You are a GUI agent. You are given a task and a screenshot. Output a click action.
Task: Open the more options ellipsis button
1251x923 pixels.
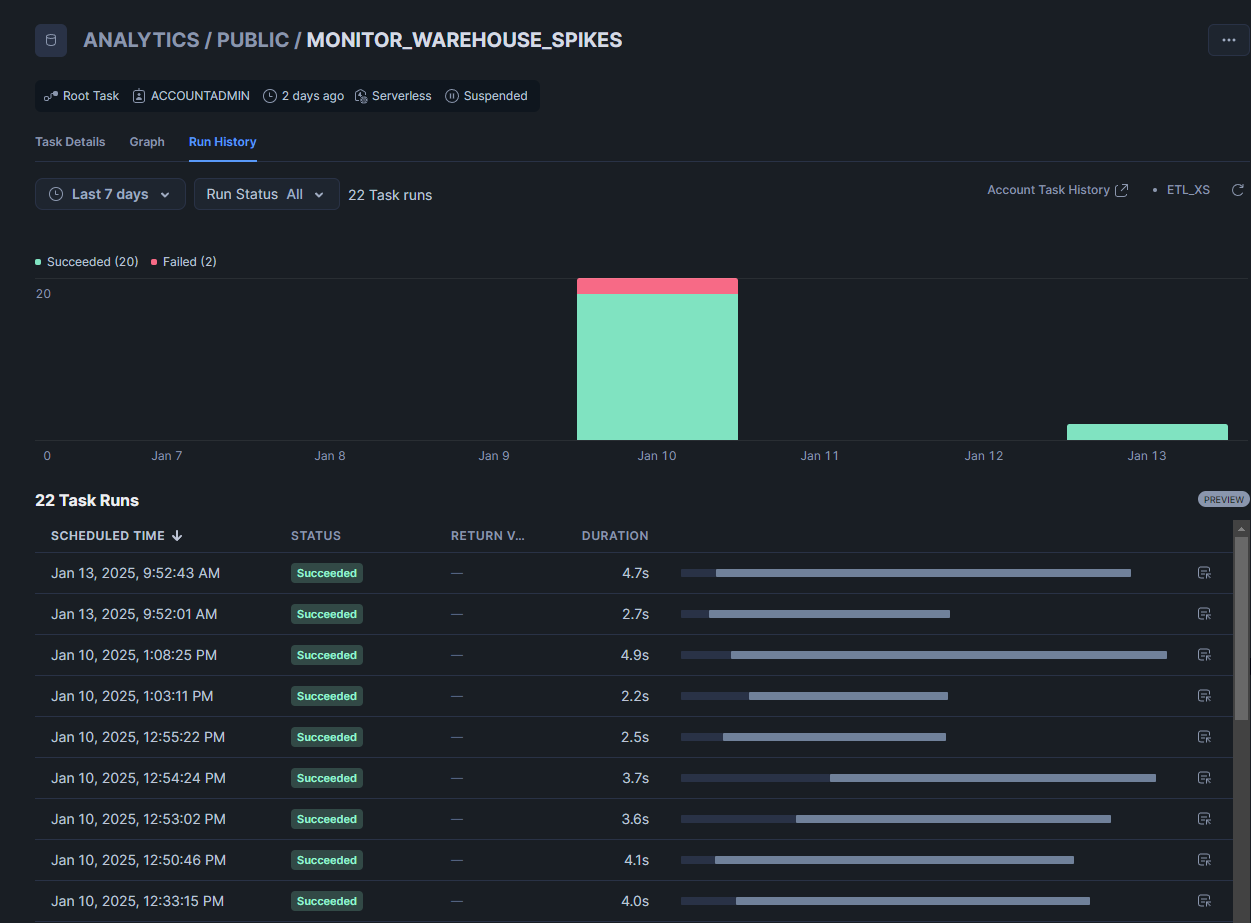1228,40
